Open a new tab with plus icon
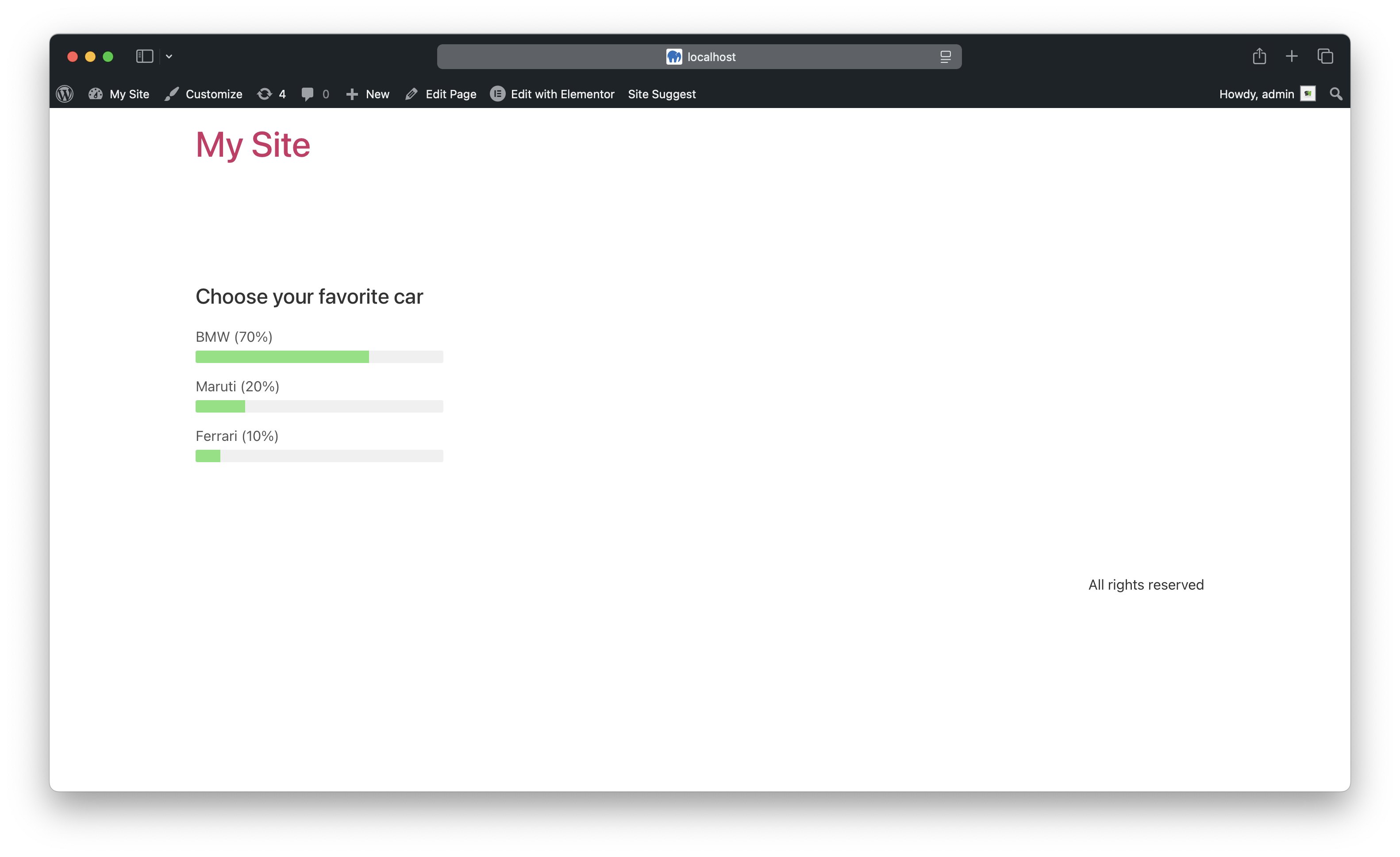Screen dimensions: 1400x857 1292,56
